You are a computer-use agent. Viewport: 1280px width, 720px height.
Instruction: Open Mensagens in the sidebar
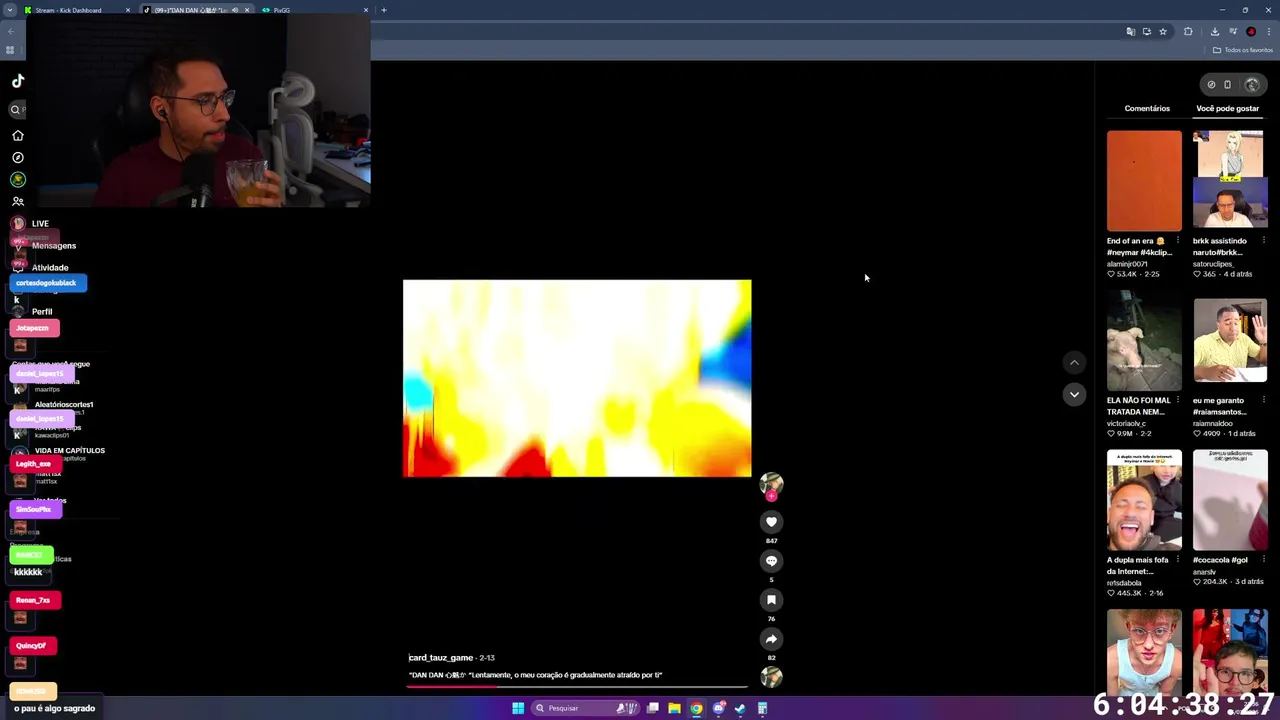(x=54, y=245)
